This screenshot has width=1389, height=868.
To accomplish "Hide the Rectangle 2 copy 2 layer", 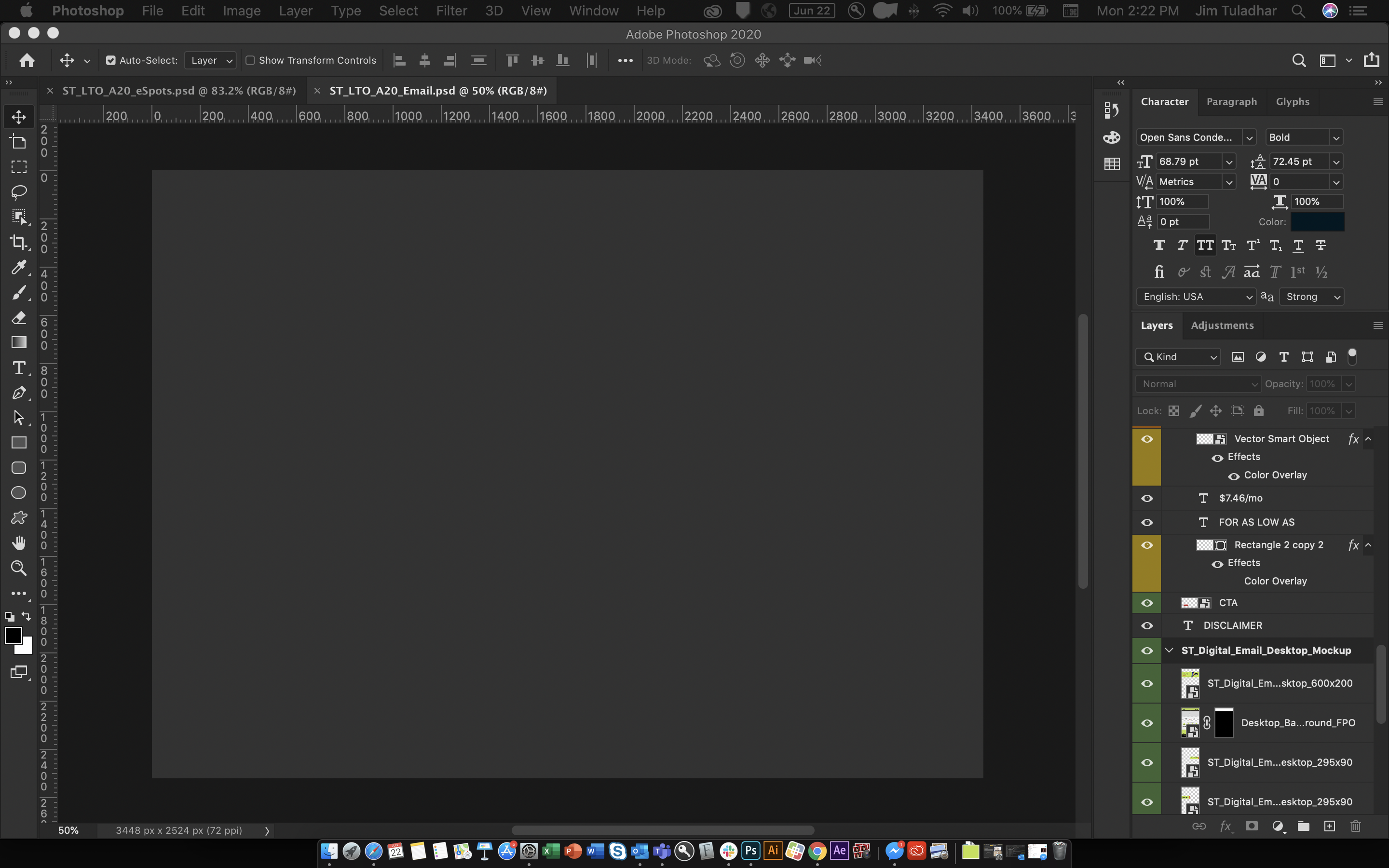I will coord(1147,544).
